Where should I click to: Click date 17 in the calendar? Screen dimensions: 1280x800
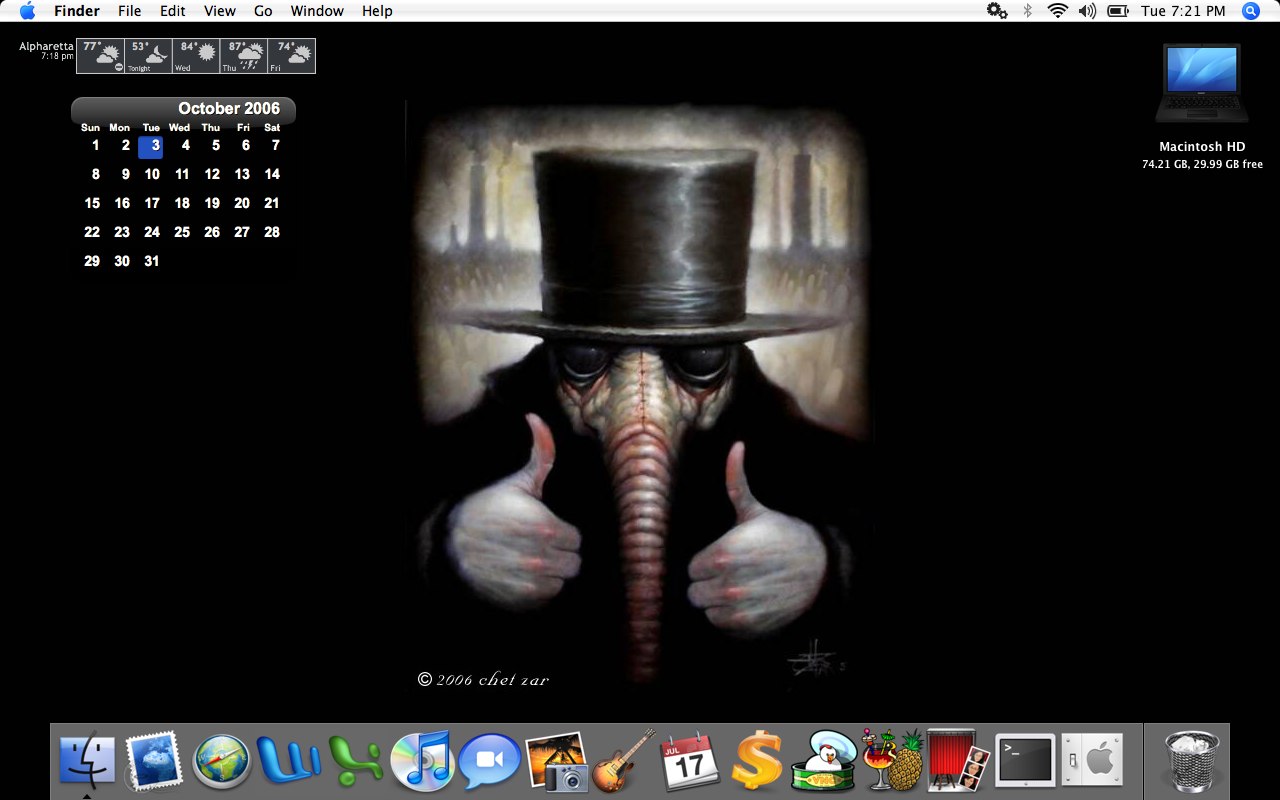(x=152, y=203)
